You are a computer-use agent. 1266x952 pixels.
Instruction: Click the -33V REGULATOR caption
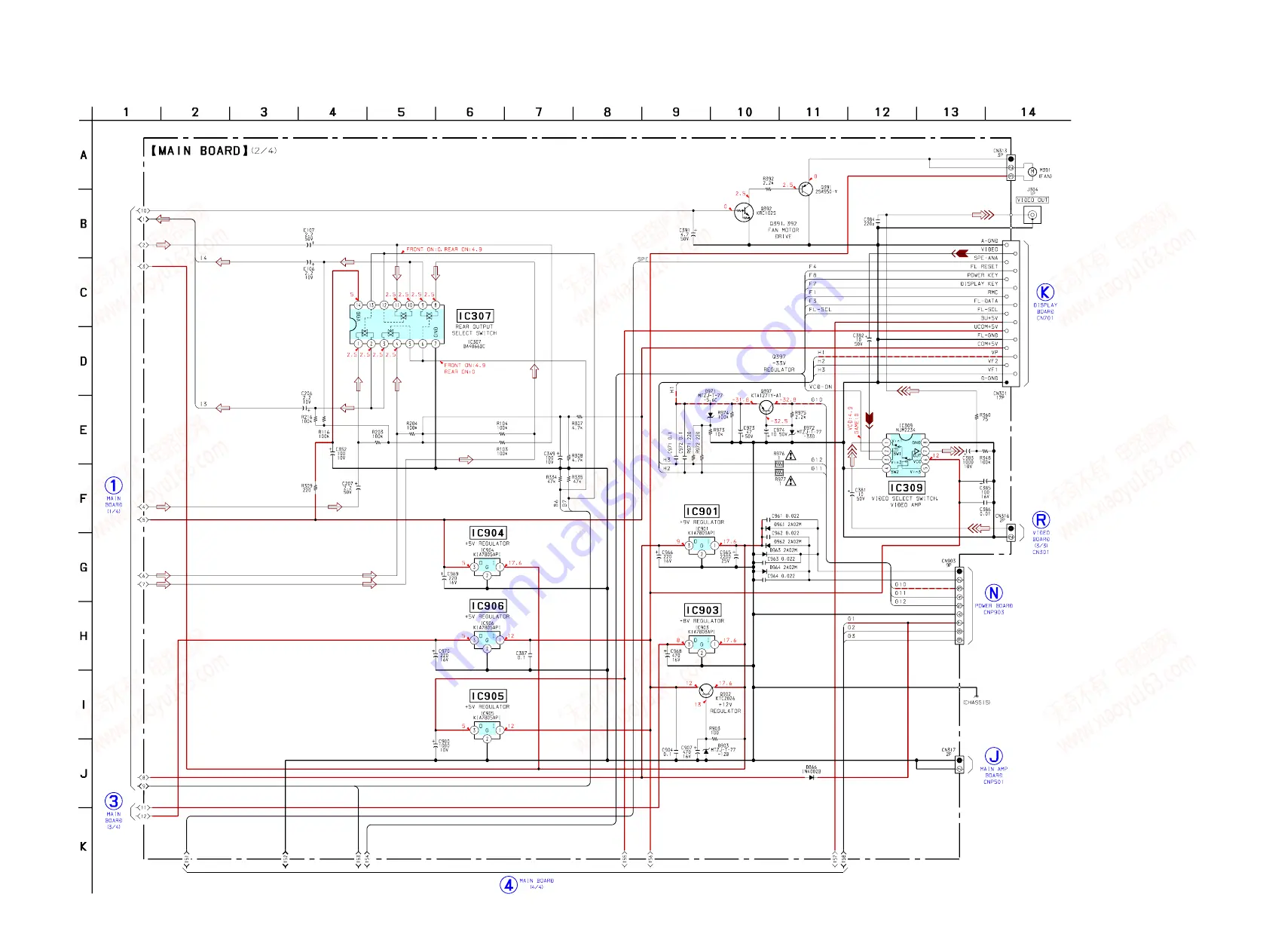pyautogui.click(x=779, y=367)
